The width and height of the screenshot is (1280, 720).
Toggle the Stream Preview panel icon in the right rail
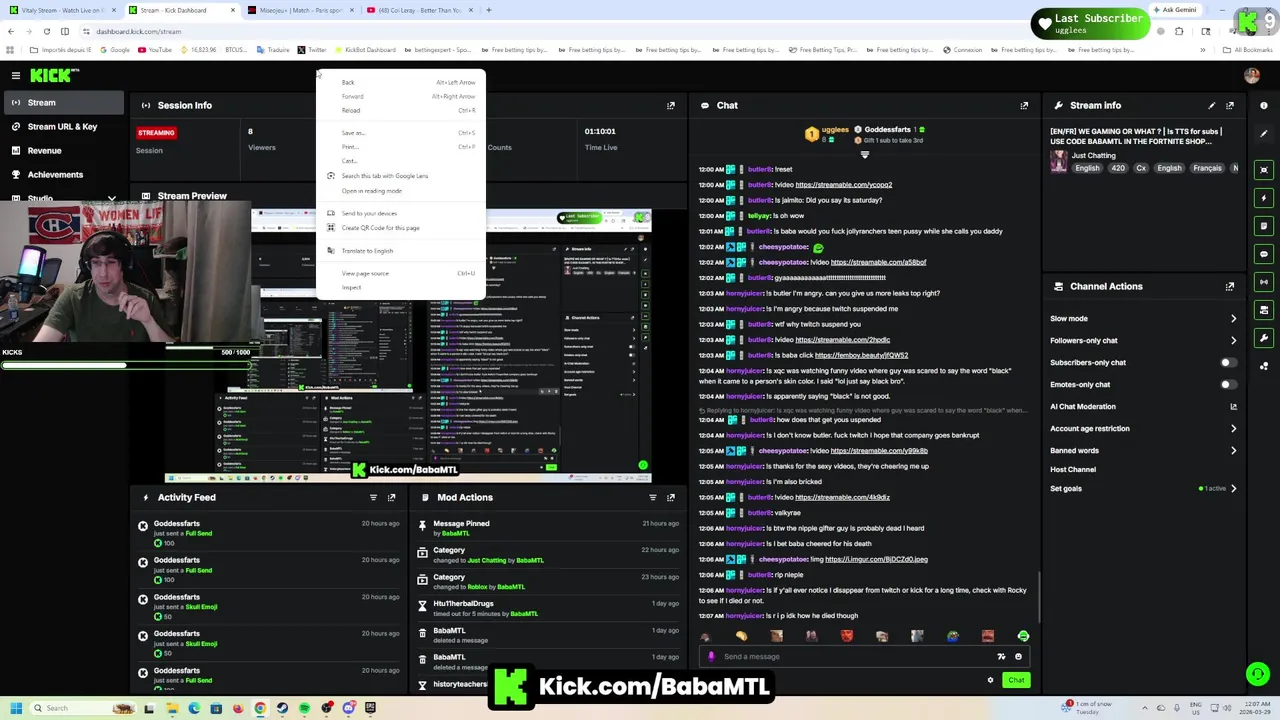tap(1264, 170)
